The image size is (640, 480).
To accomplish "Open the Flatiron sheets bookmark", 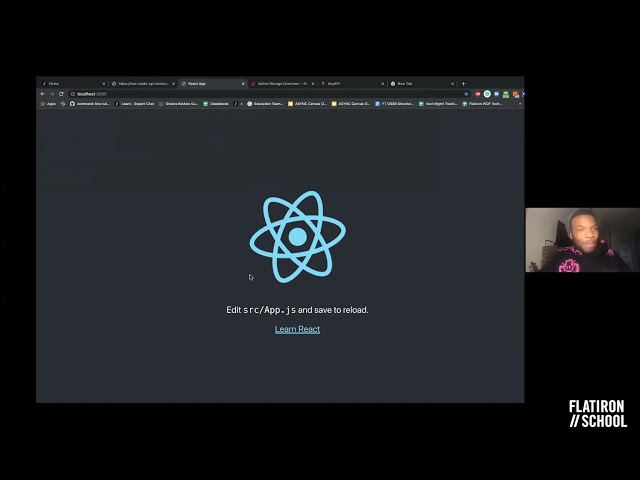I will (482, 104).
